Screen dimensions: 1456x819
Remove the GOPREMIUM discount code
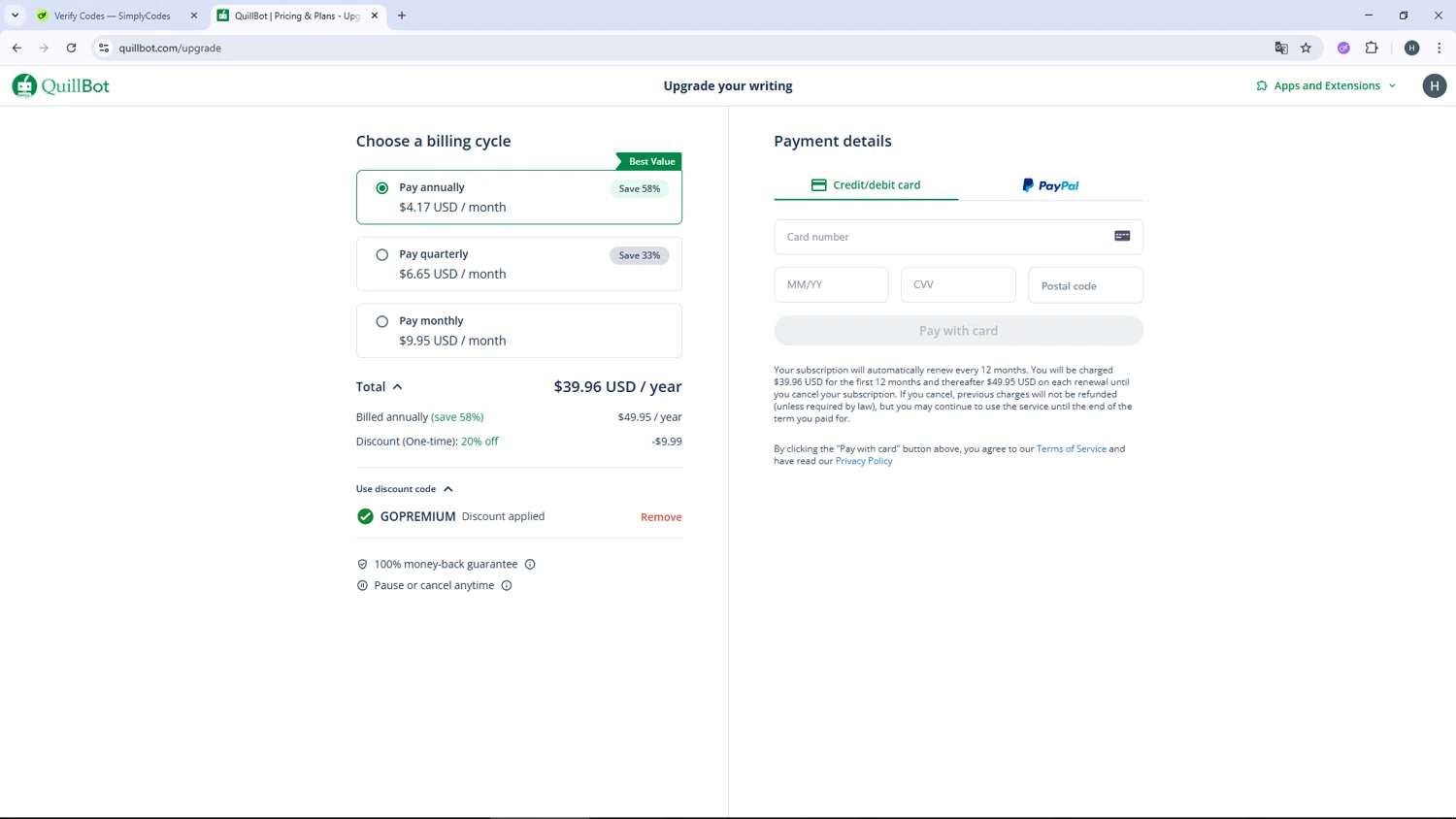coord(661,517)
